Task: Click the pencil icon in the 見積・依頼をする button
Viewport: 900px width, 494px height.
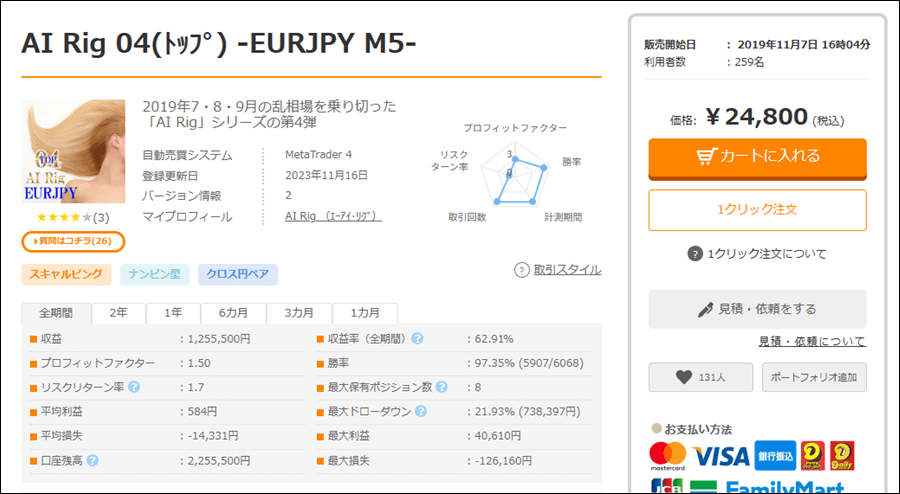Action: click(705, 309)
